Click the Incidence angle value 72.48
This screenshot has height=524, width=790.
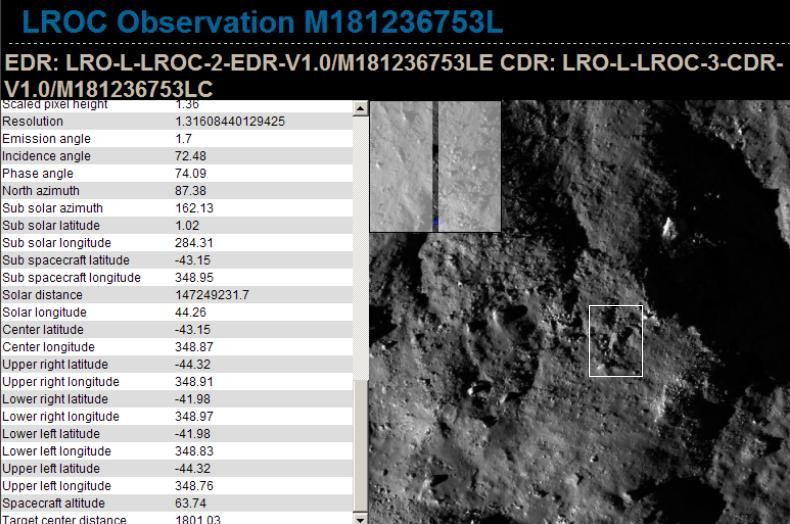[190, 156]
